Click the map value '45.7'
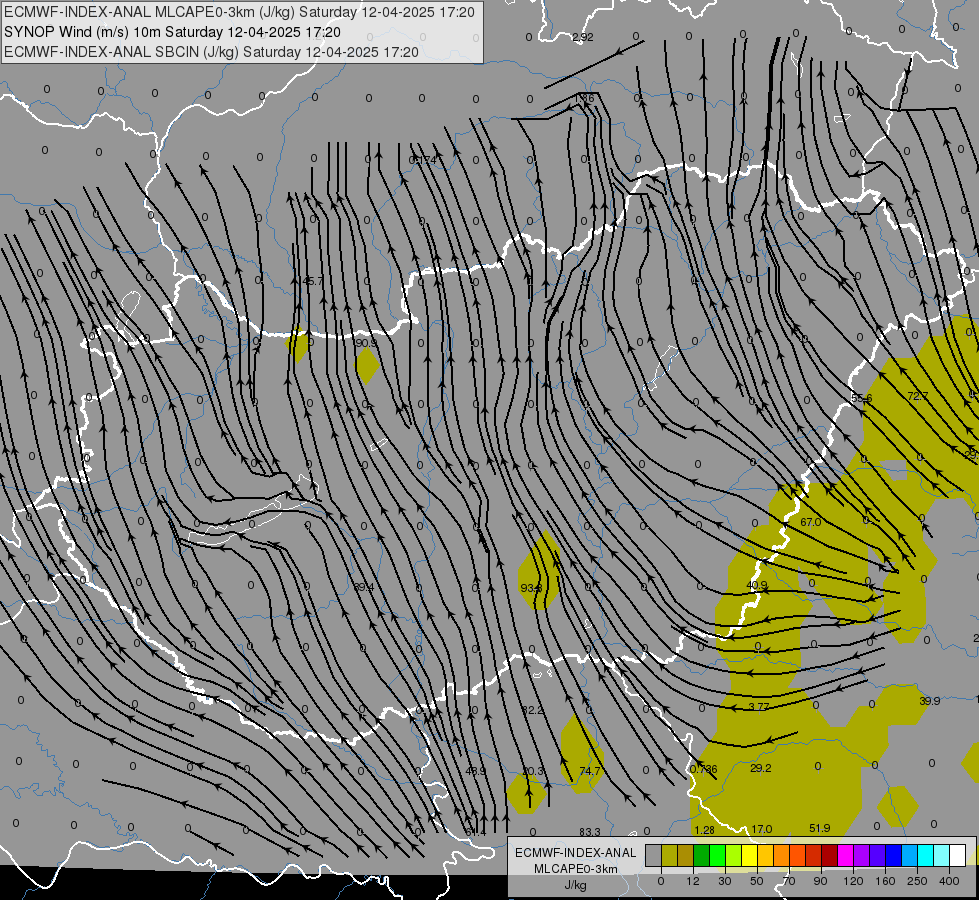This screenshot has width=979, height=900. 313,281
